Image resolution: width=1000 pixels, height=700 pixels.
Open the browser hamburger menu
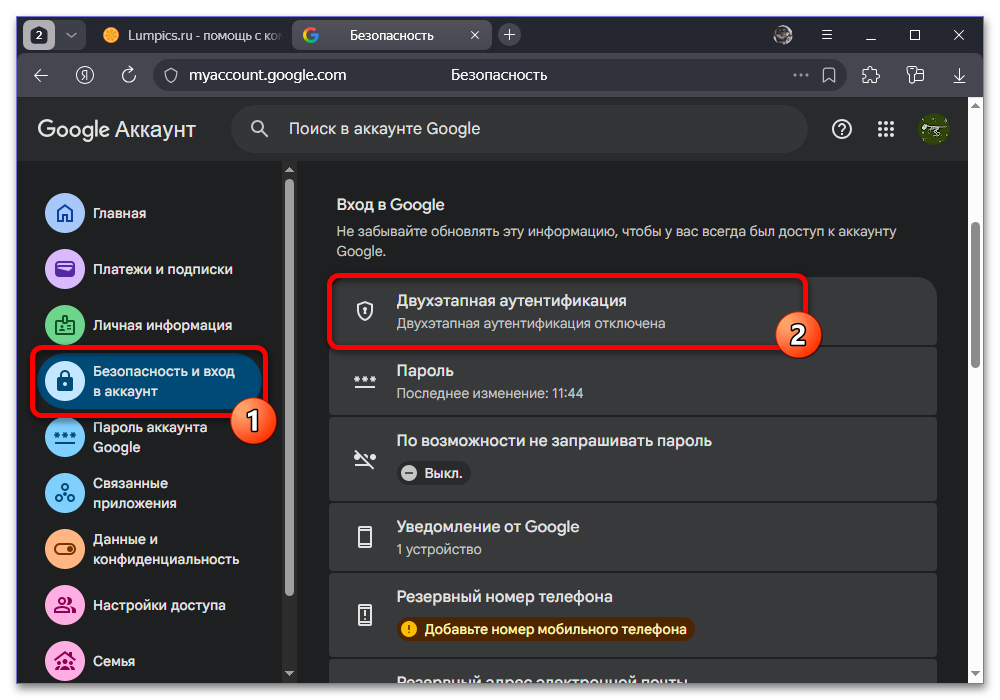tap(827, 35)
